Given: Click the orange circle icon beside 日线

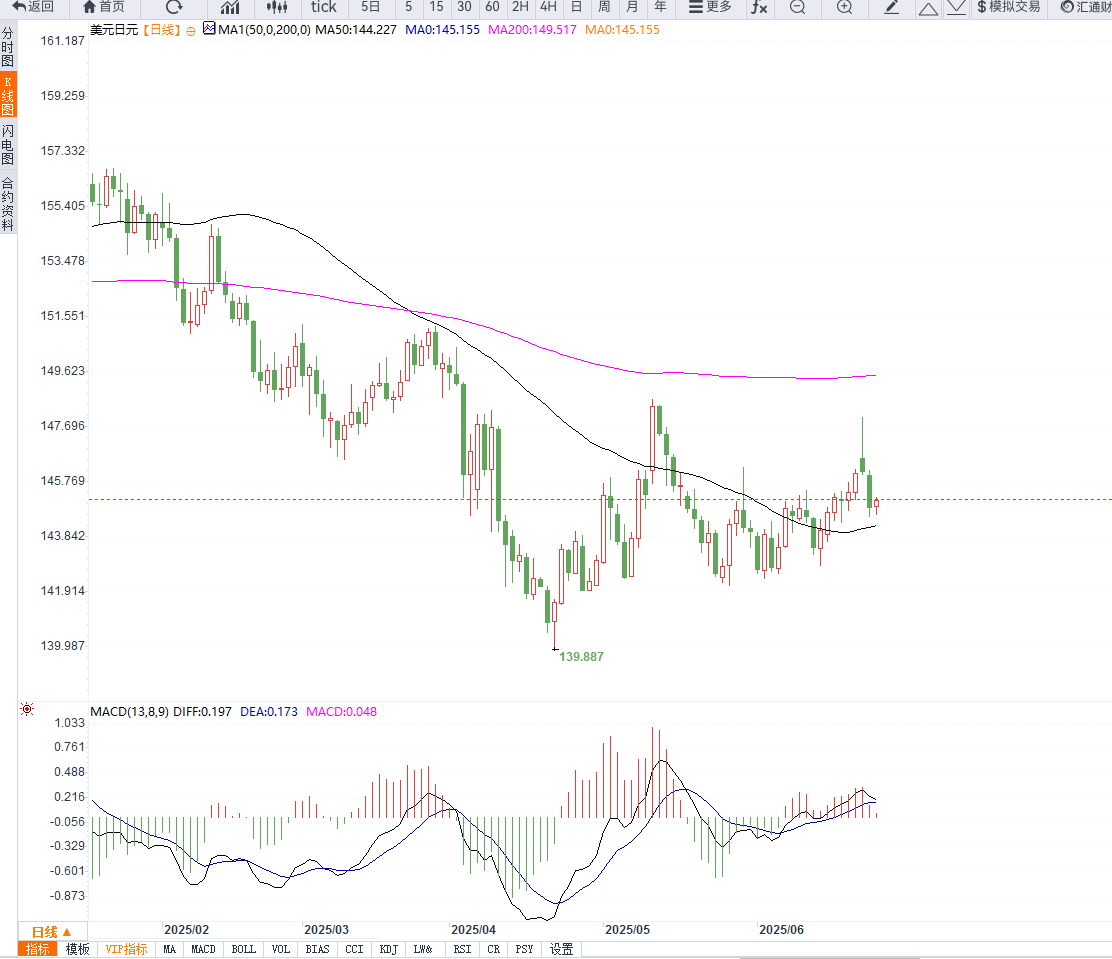Looking at the screenshot, I should coord(191,31).
